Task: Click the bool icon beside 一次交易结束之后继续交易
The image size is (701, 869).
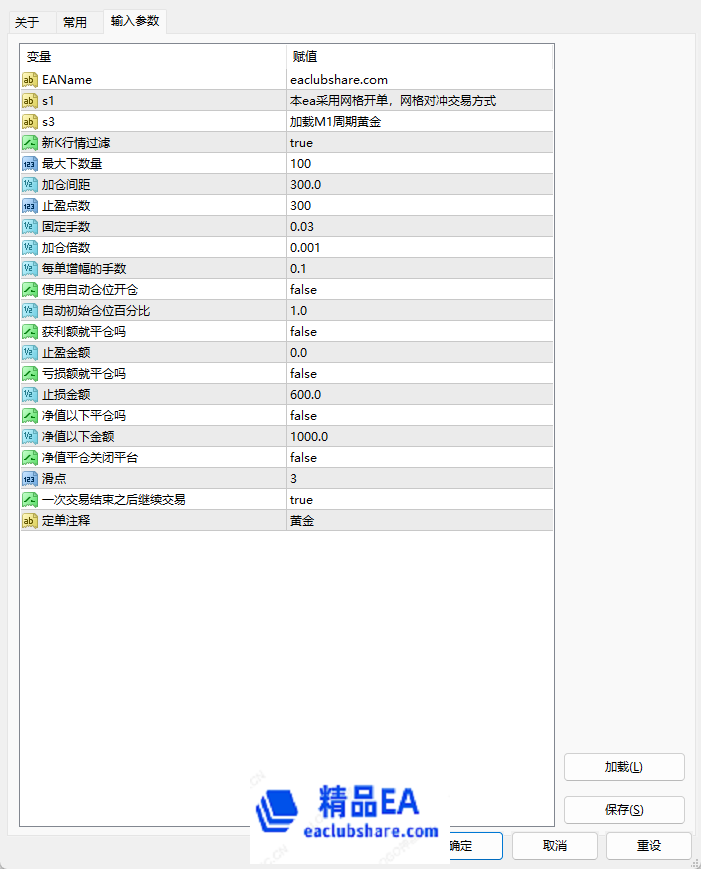Action: click(x=29, y=500)
